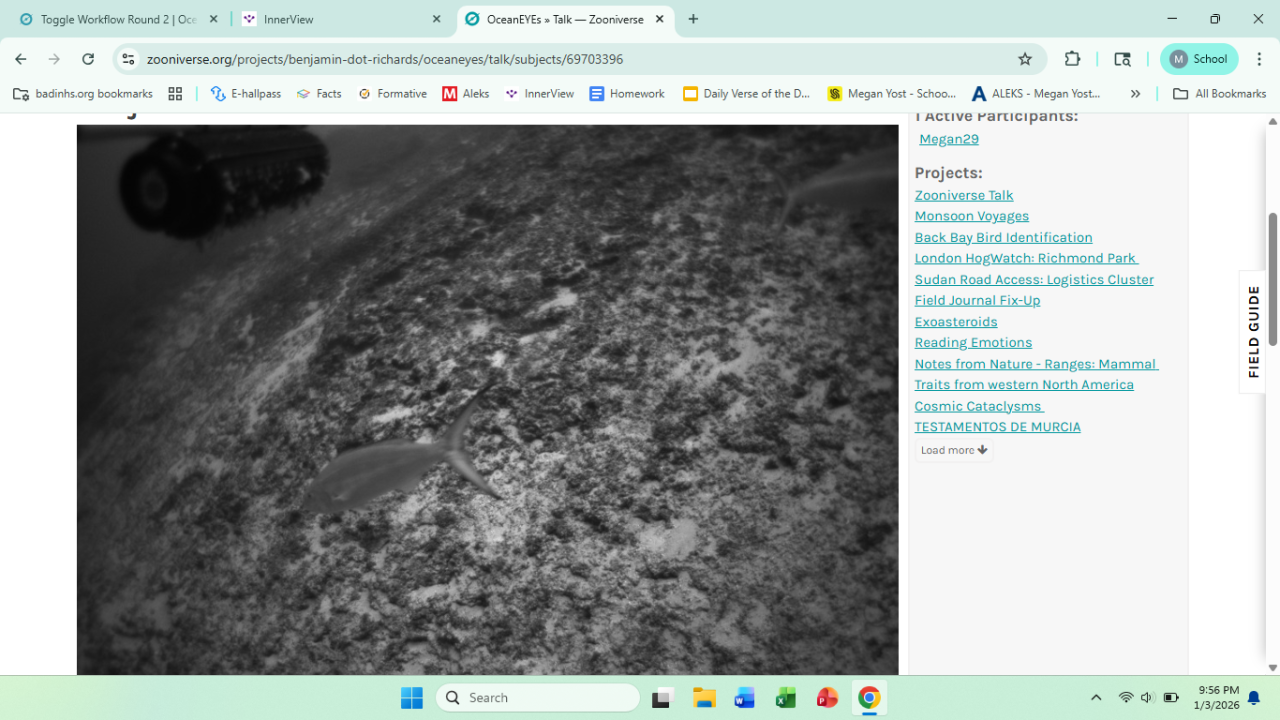Open the Homework bookmark

click(x=627, y=93)
